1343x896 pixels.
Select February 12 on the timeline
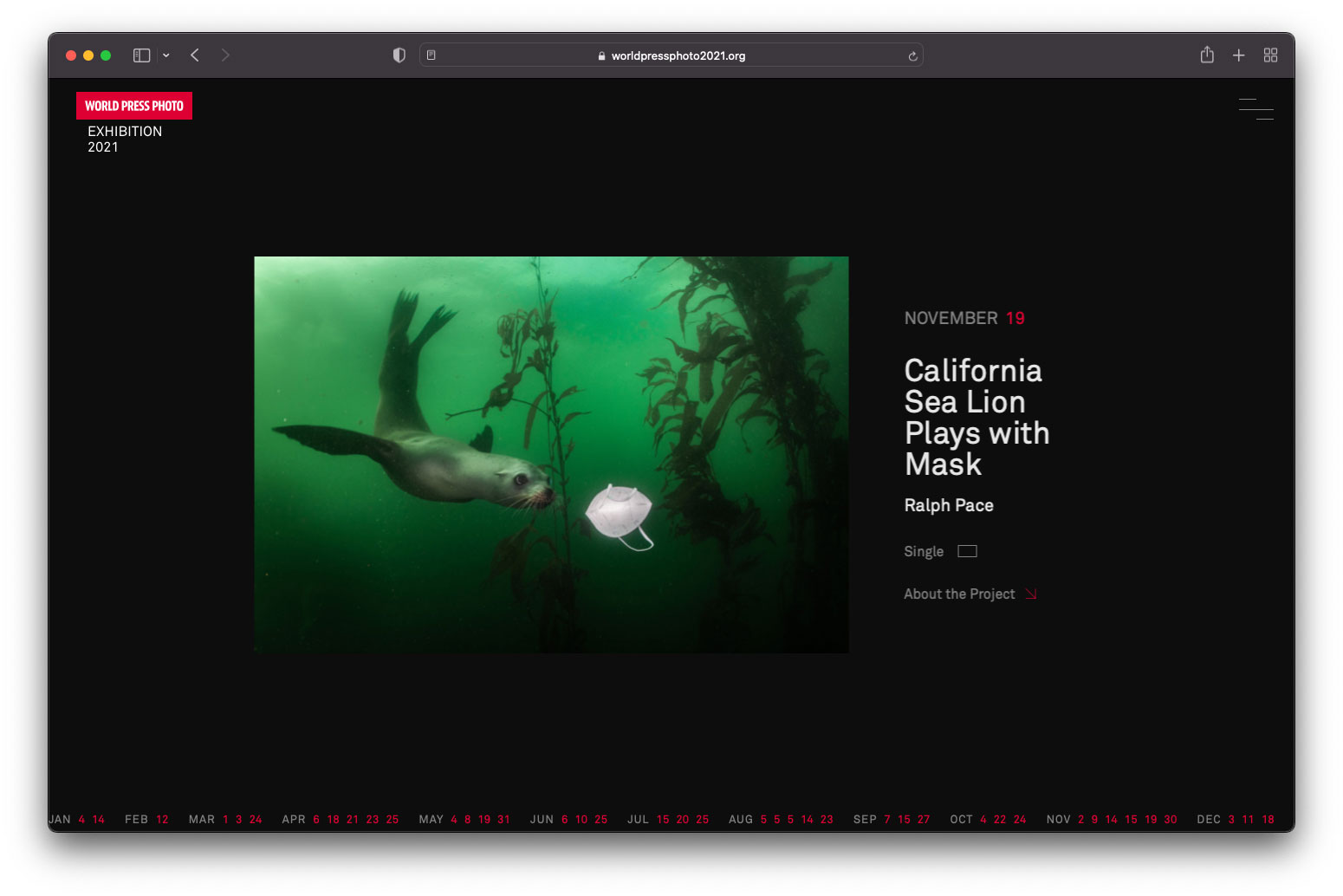(162, 819)
